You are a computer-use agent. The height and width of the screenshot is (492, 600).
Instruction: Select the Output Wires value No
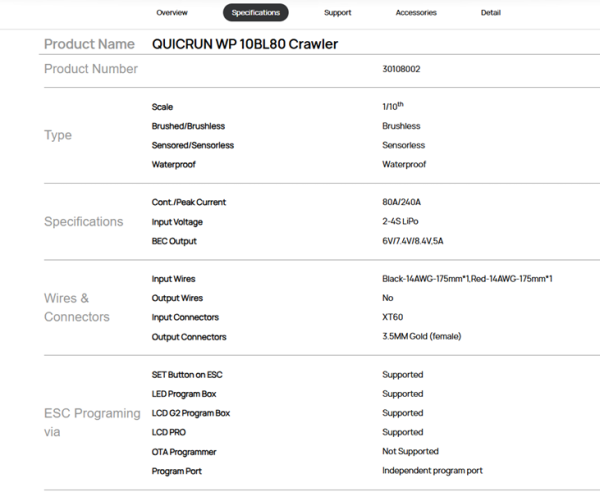[x=388, y=298]
